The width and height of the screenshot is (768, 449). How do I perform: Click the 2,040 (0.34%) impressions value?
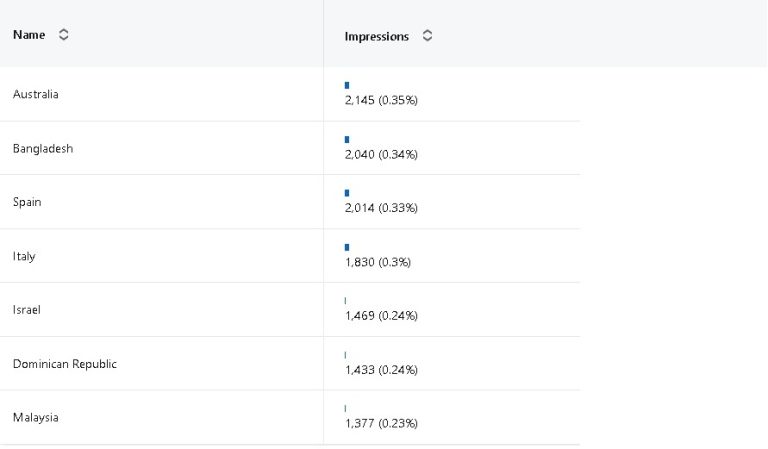pyautogui.click(x=381, y=154)
